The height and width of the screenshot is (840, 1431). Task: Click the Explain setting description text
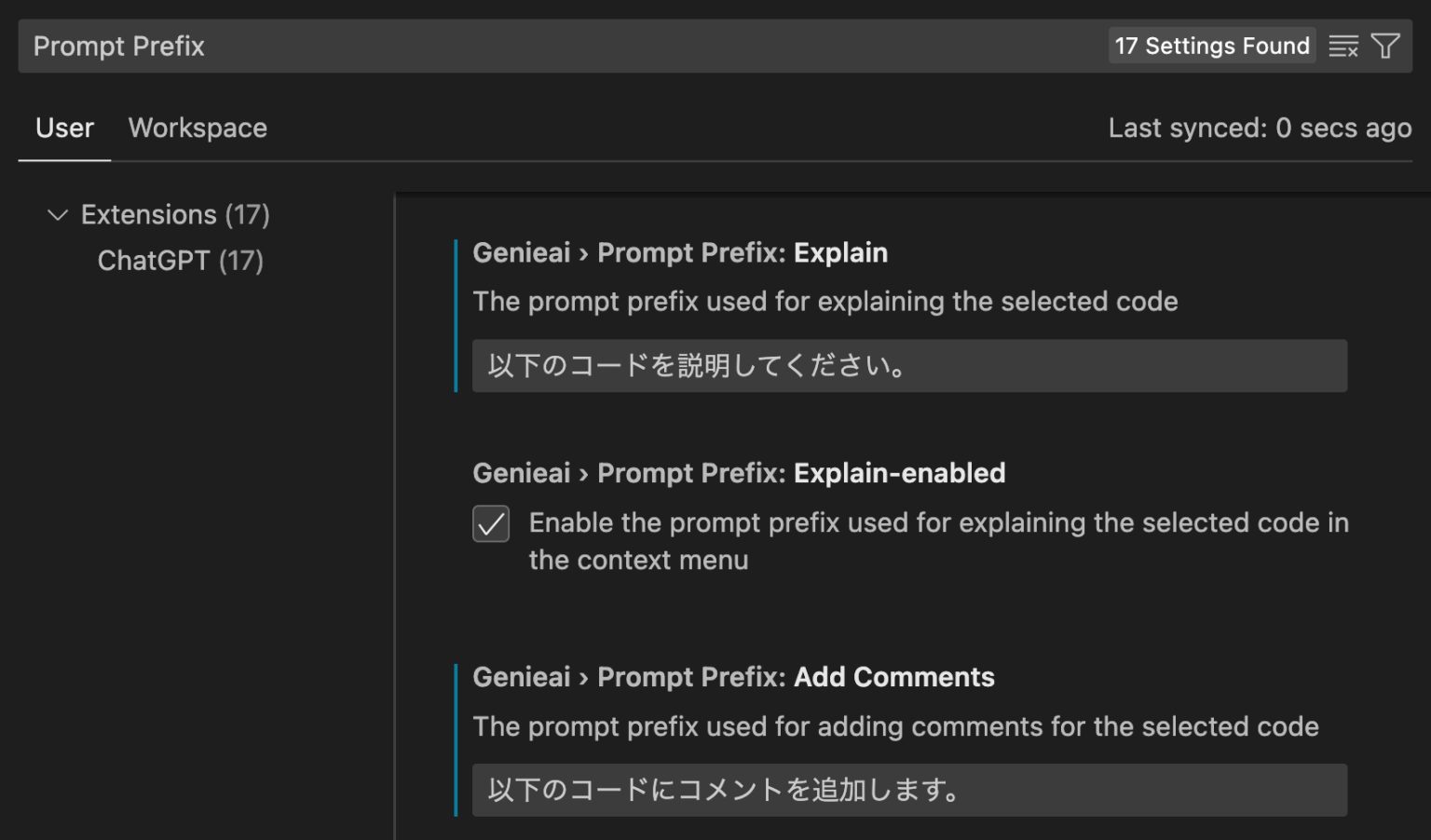pos(825,301)
